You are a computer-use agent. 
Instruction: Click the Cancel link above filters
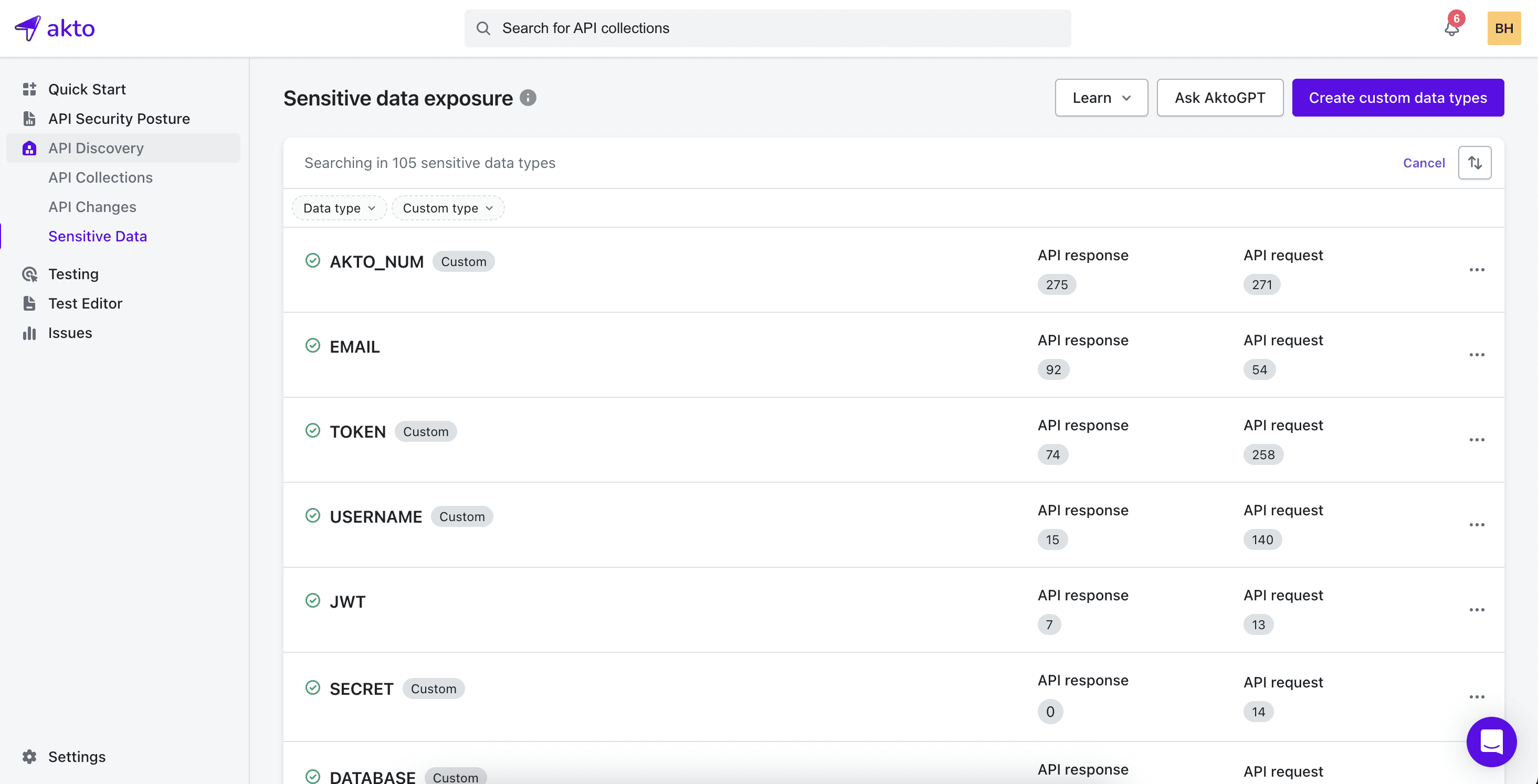point(1424,162)
